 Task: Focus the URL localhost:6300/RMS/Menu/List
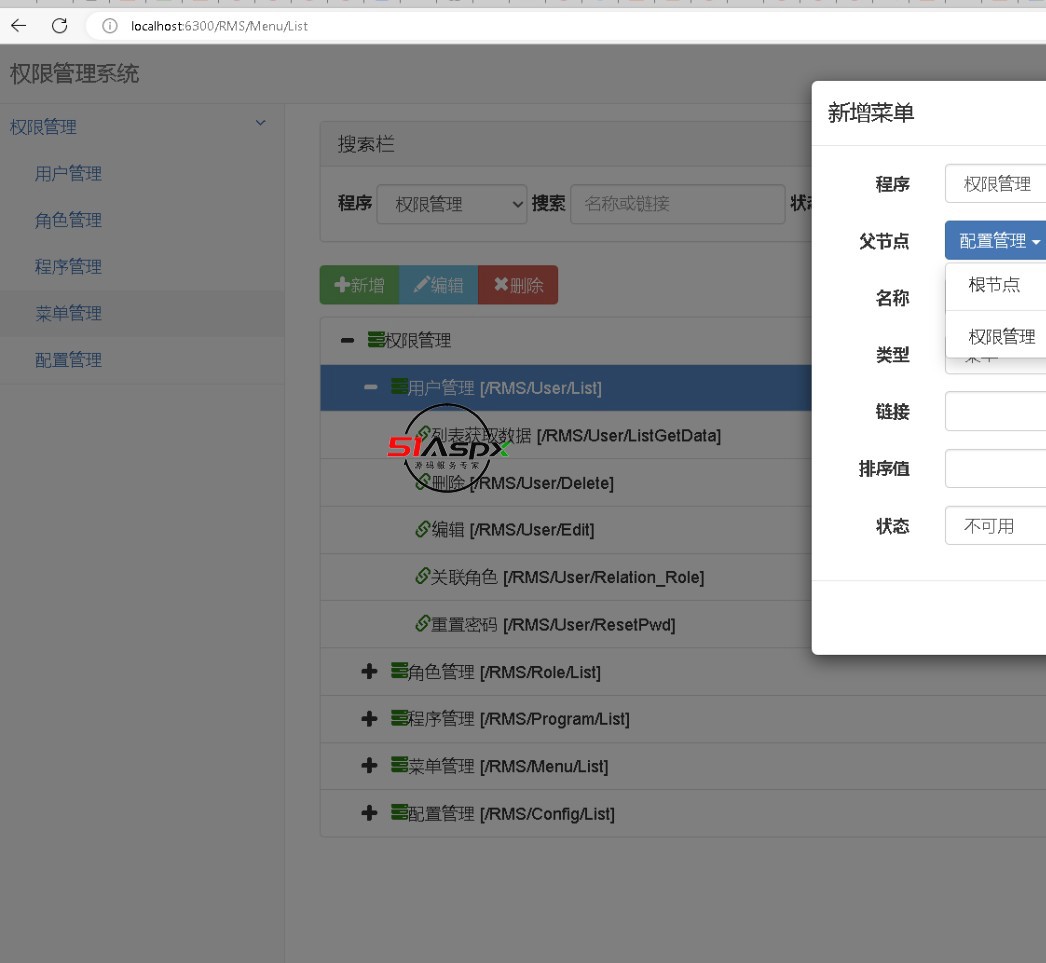click(219, 26)
